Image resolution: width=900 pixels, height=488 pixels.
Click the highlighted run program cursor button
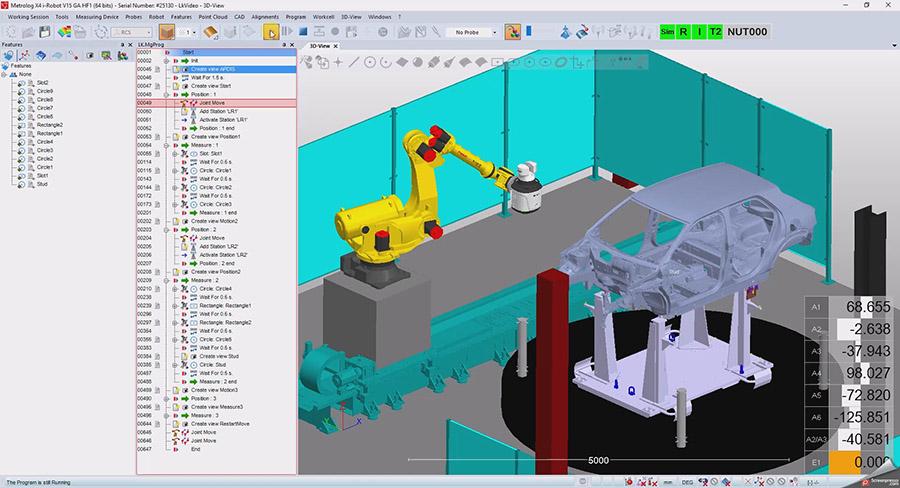(x=271, y=32)
